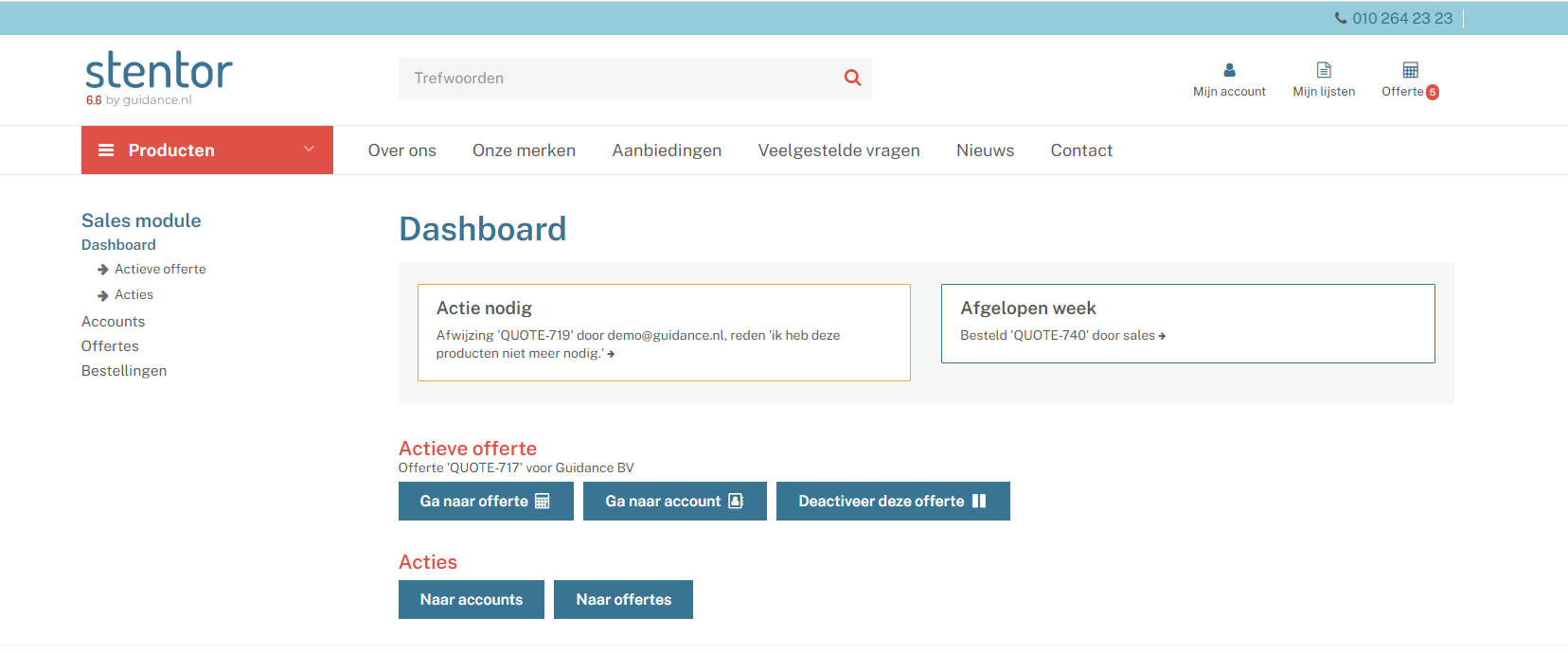The image size is (1568, 653).
Task: Open the Afgelopen week QUOTE-740 order
Action: (x=1062, y=336)
